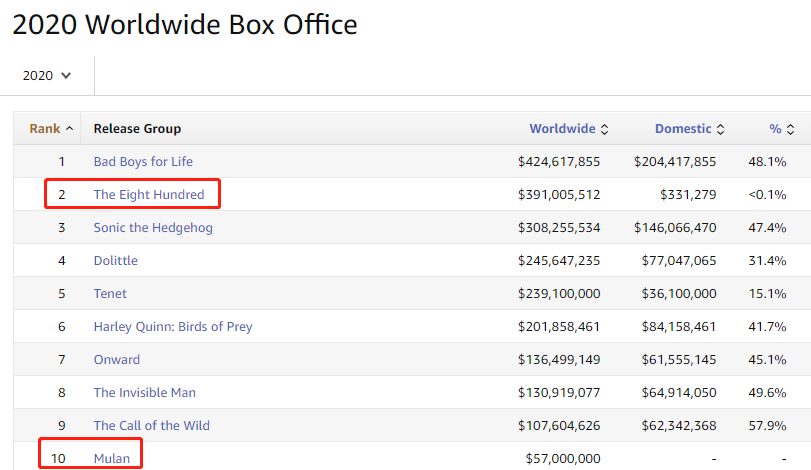Image resolution: width=811 pixels, height=470 pixels.
Task: Open the Dolittle movie link
Action: pyautogui.click(x=116, y=260)
